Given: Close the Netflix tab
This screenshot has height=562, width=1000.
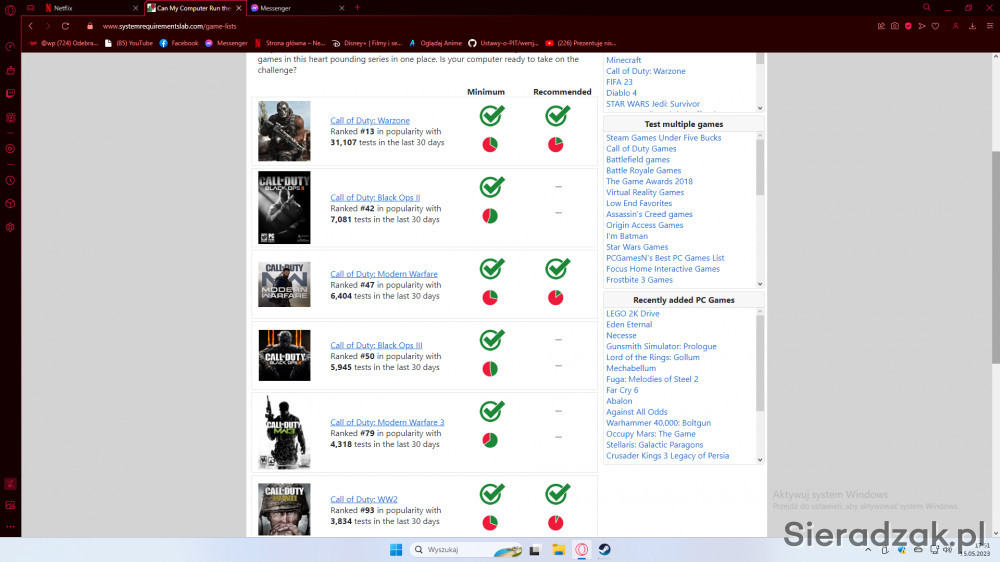Looking at the screenshot, I should pyautogui.click(x=135, y=8).
